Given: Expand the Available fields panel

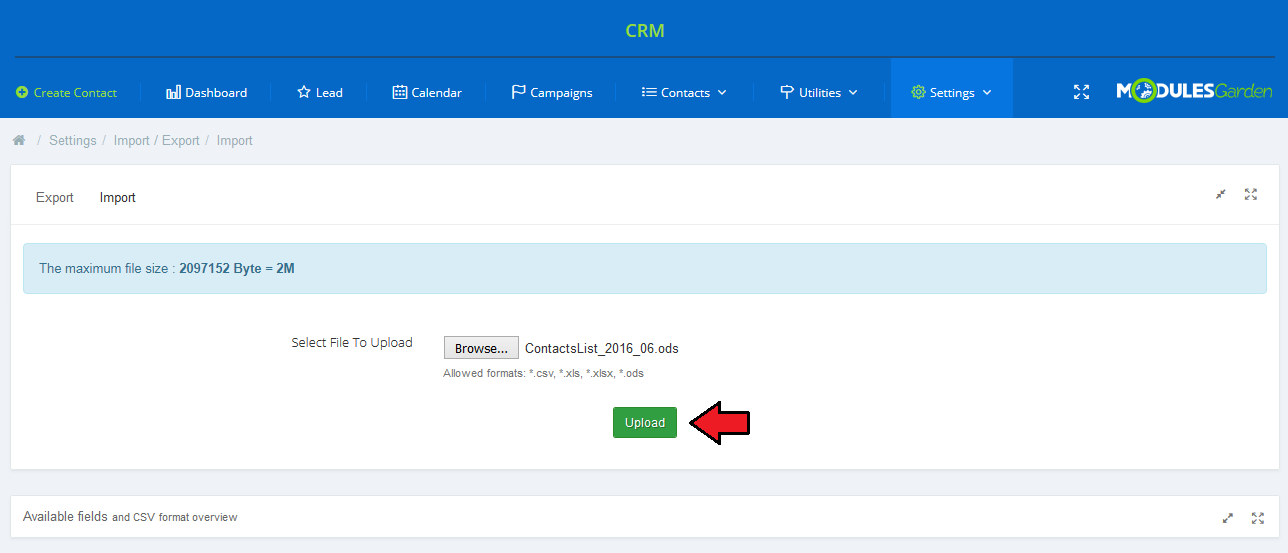Looking at the screenshot, I should click(x=1228, y=518).
